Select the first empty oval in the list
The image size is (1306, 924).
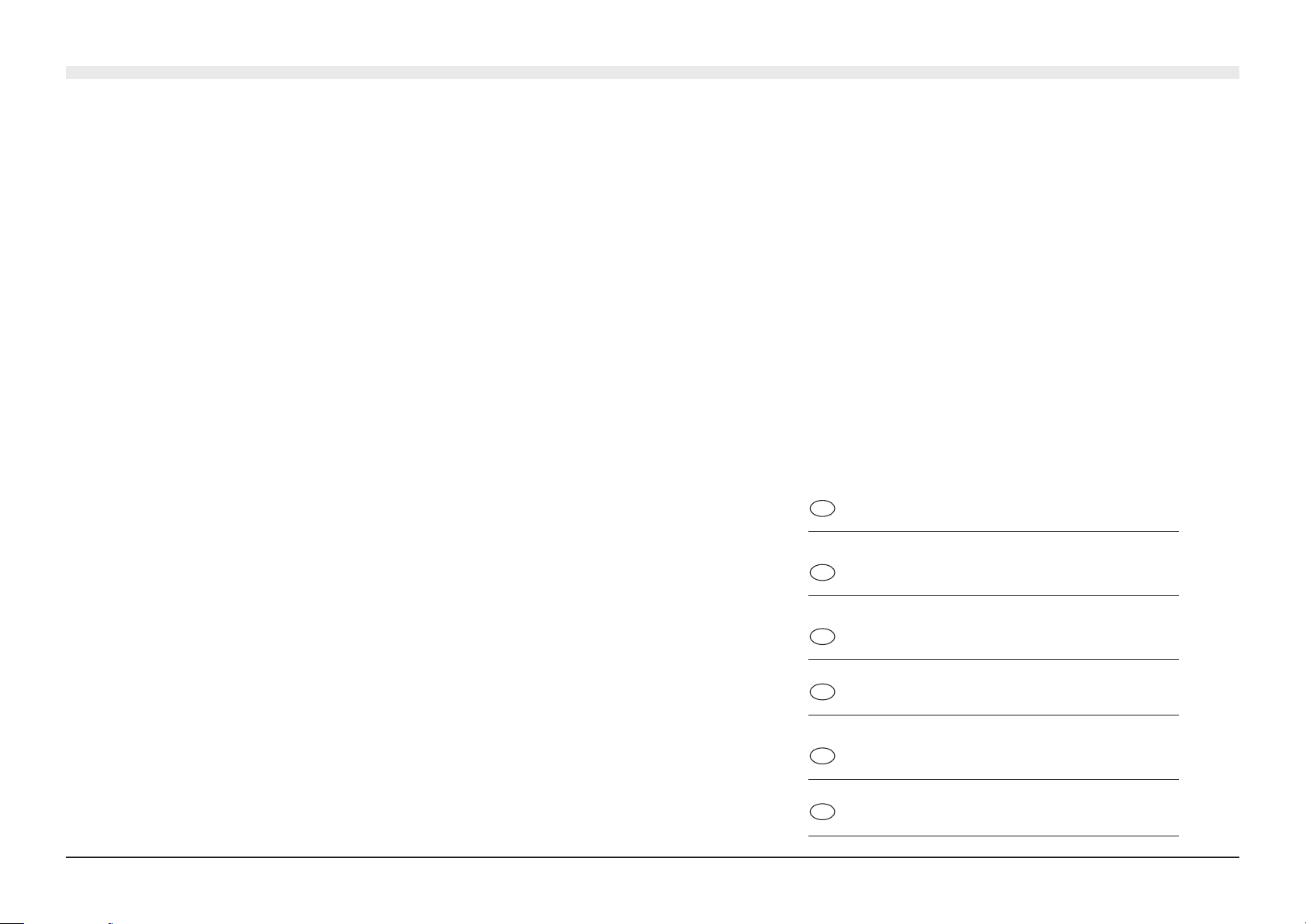tap(822, 509)
